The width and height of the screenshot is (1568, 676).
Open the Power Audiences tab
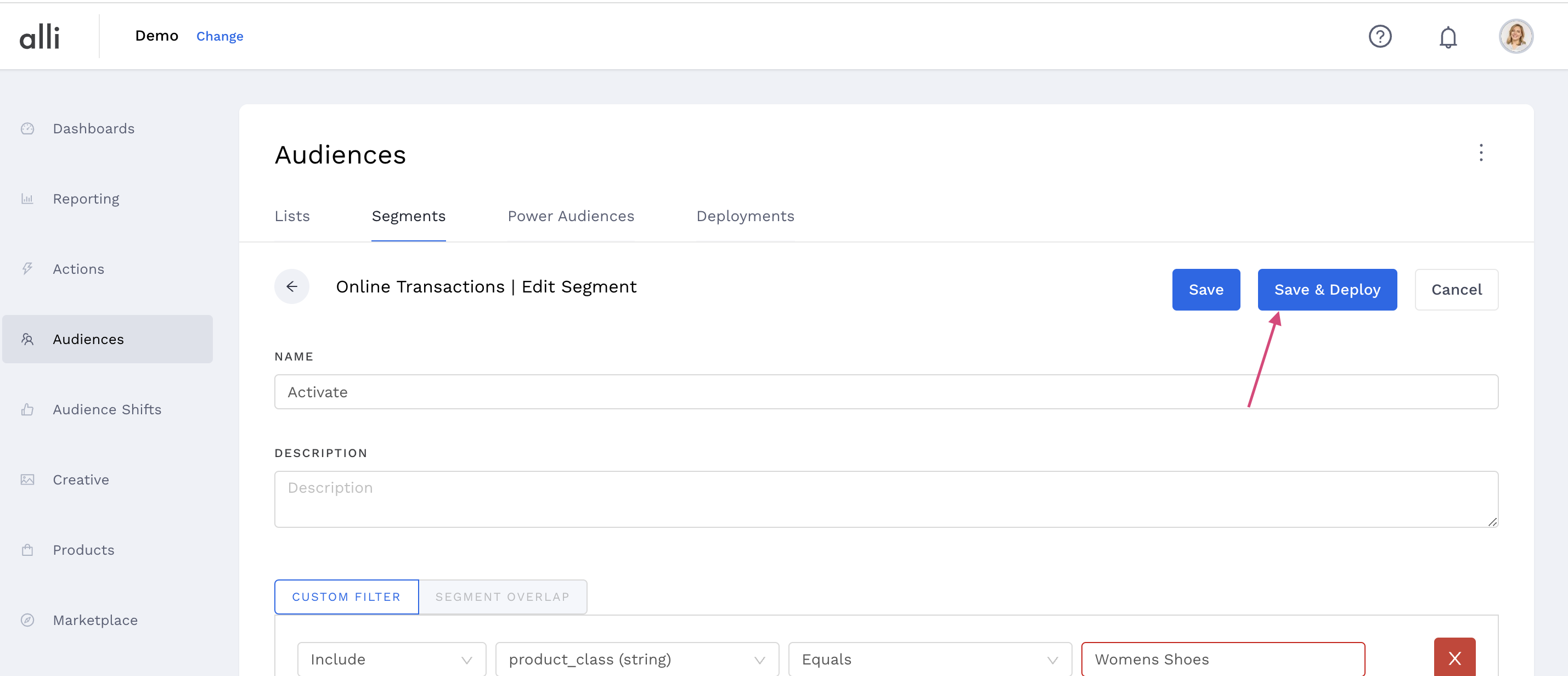[571, 216]
